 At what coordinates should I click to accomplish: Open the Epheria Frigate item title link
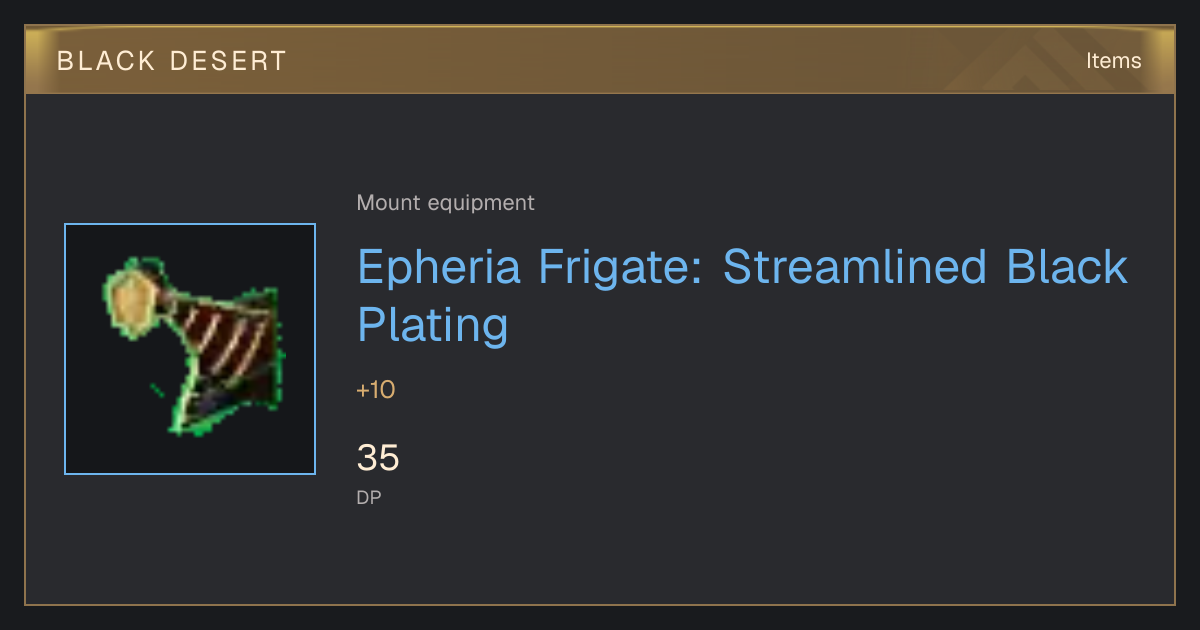743,296
